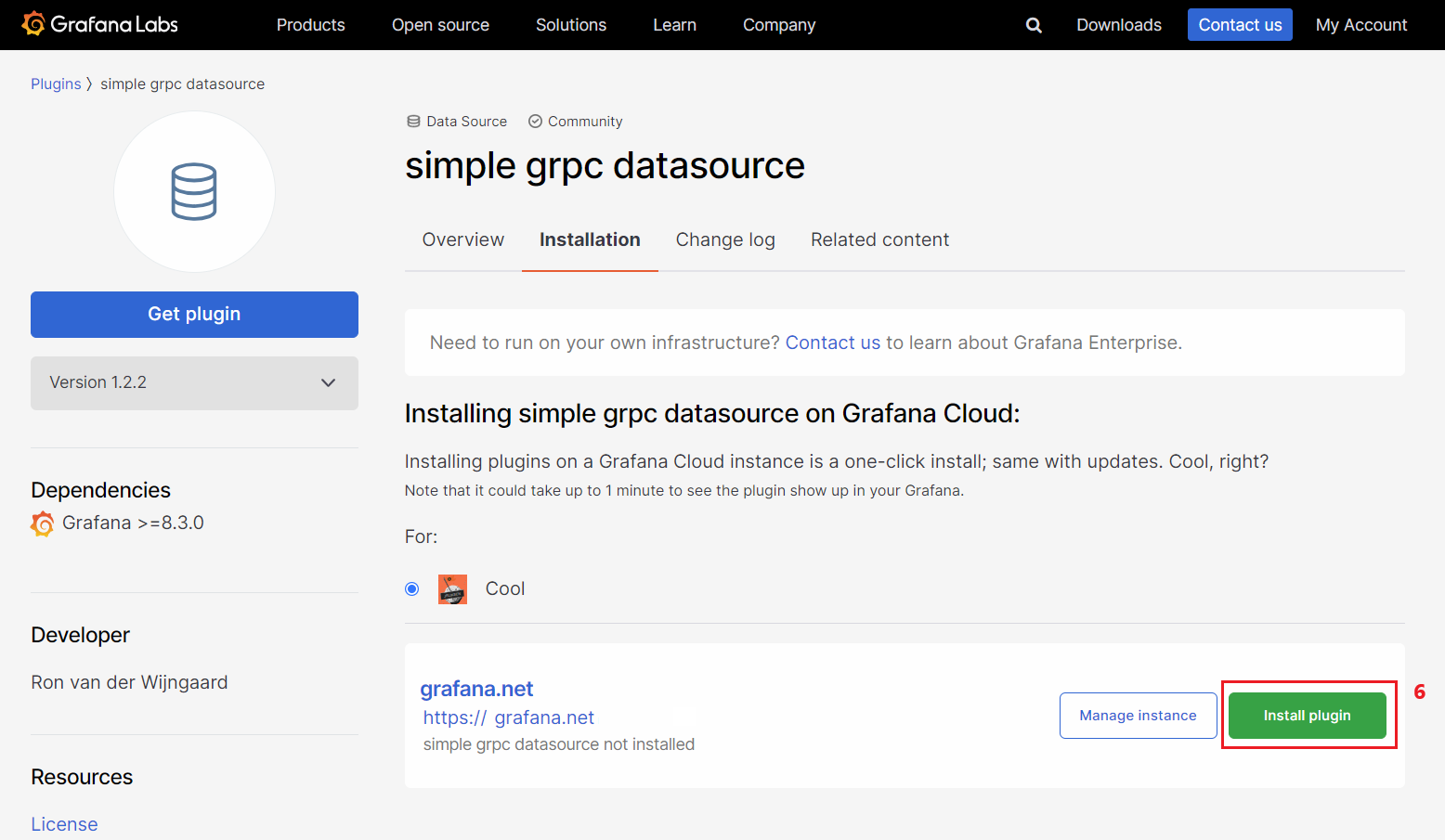Click the Community signature label
The image size is (1445, 840).
(585, 122)
